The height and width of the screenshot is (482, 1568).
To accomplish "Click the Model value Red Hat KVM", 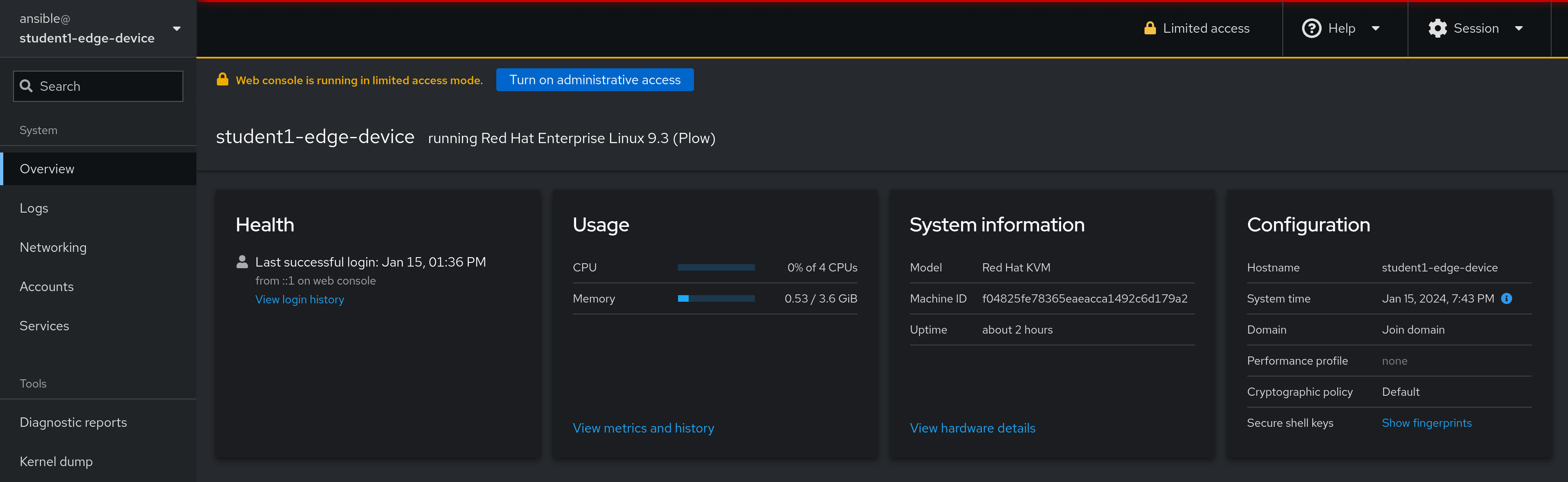I will tap(1016, 267).
